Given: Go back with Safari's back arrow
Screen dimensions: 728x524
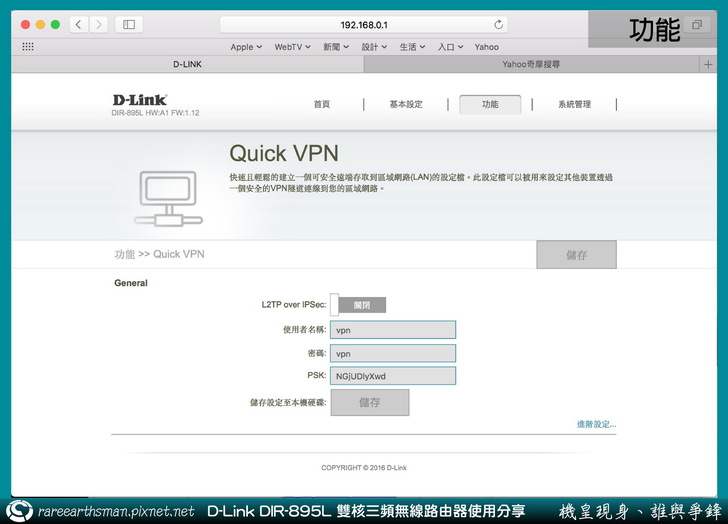Looking at the screenshot, I should tap(79, 25).
